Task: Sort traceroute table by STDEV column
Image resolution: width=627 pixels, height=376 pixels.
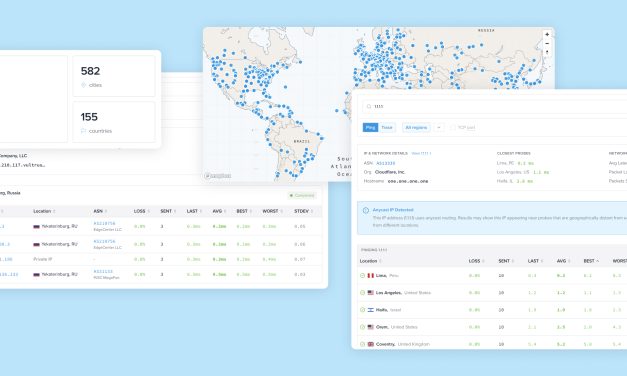Action: tap(303, 211)
